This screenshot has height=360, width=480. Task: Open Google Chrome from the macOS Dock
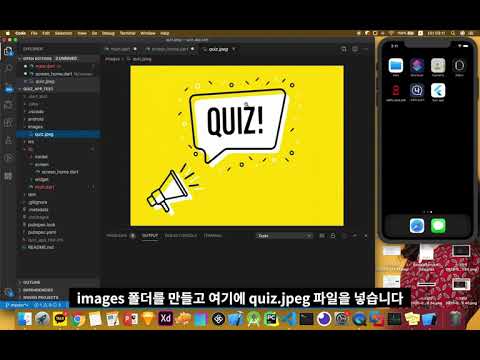pos(77,319)
